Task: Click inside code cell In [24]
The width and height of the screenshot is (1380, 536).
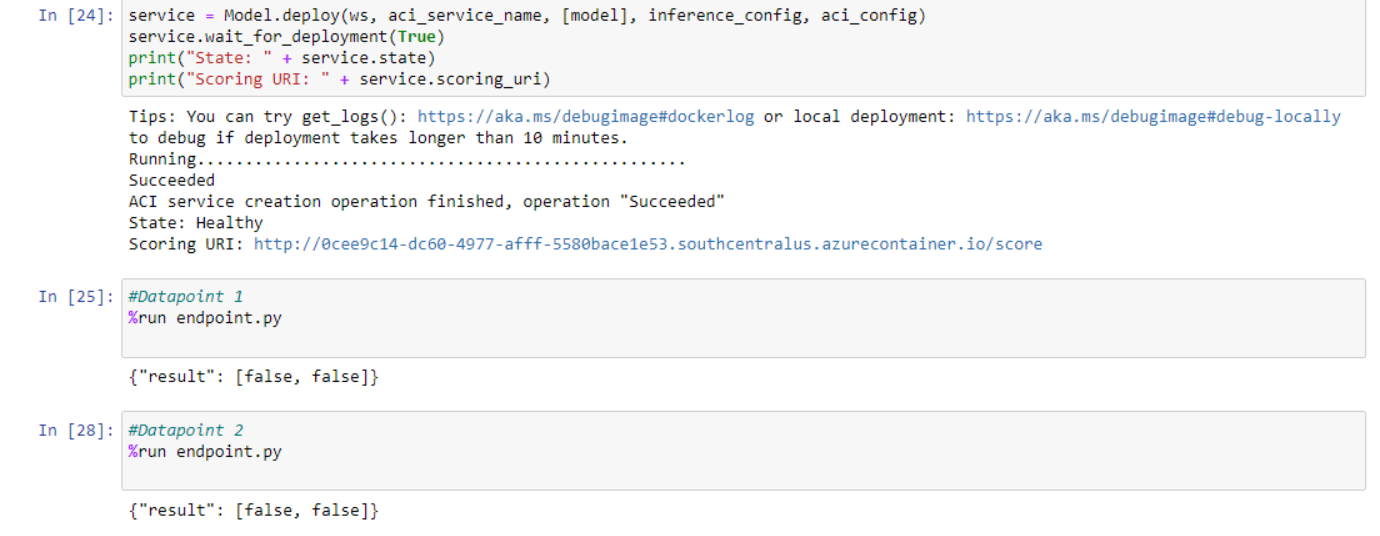Action: 743,48
